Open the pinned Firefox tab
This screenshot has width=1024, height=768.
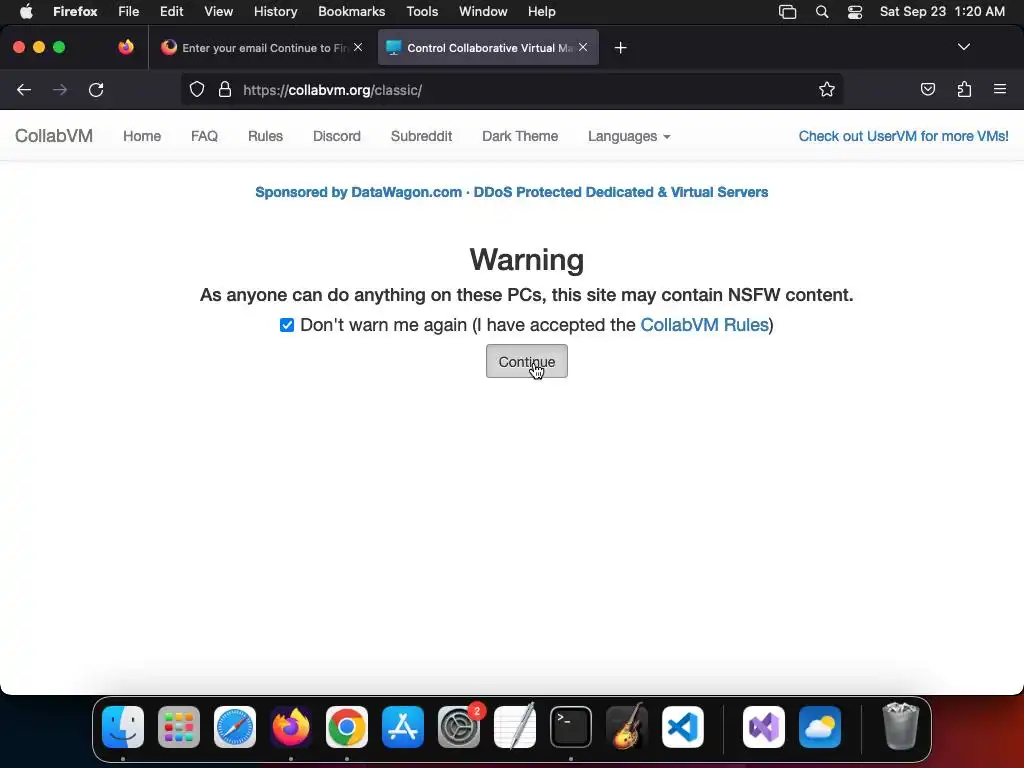tap(126, 47)
